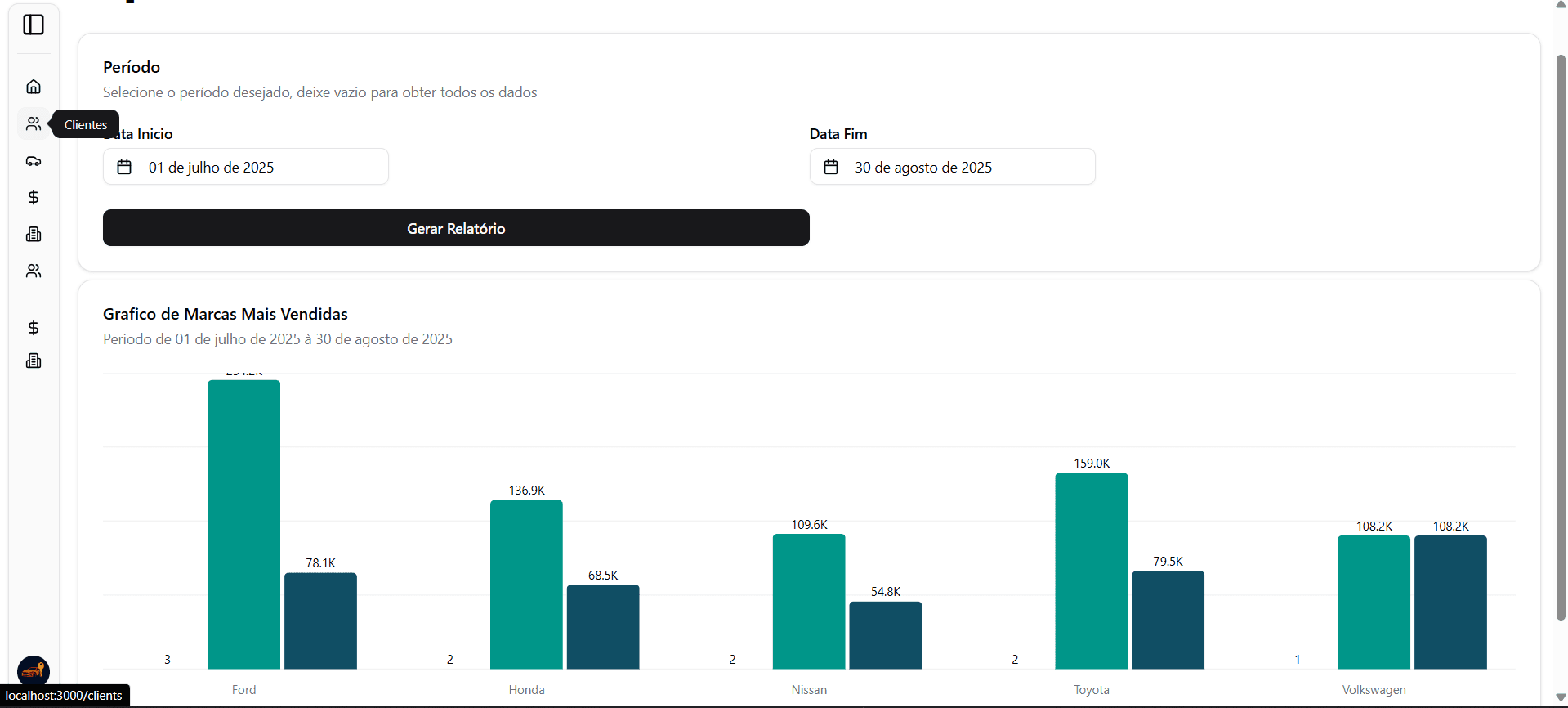Click the calendar icon in Data Fim
The image size is (1568, 708).
(831, 167)
